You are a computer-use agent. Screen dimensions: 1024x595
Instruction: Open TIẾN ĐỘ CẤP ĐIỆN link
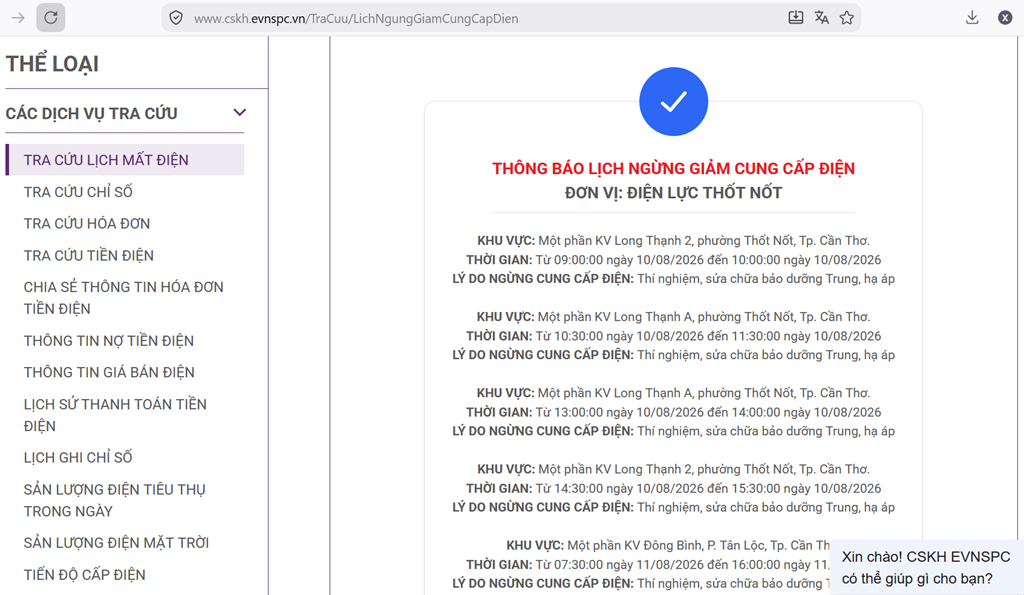point(85,575)
